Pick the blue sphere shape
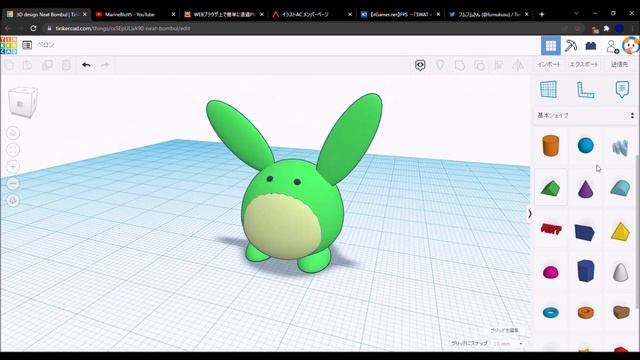This screenshot has width=640, height=360. coord(585,145)
